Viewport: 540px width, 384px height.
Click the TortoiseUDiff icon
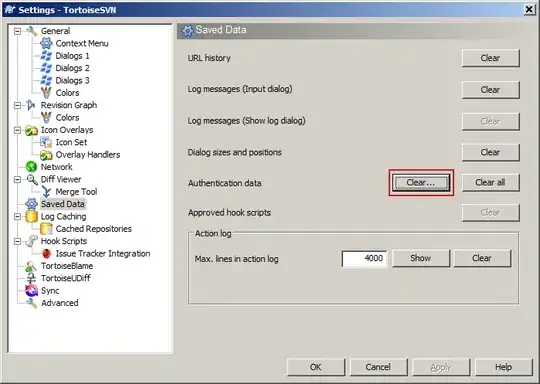tap(31, 278)
